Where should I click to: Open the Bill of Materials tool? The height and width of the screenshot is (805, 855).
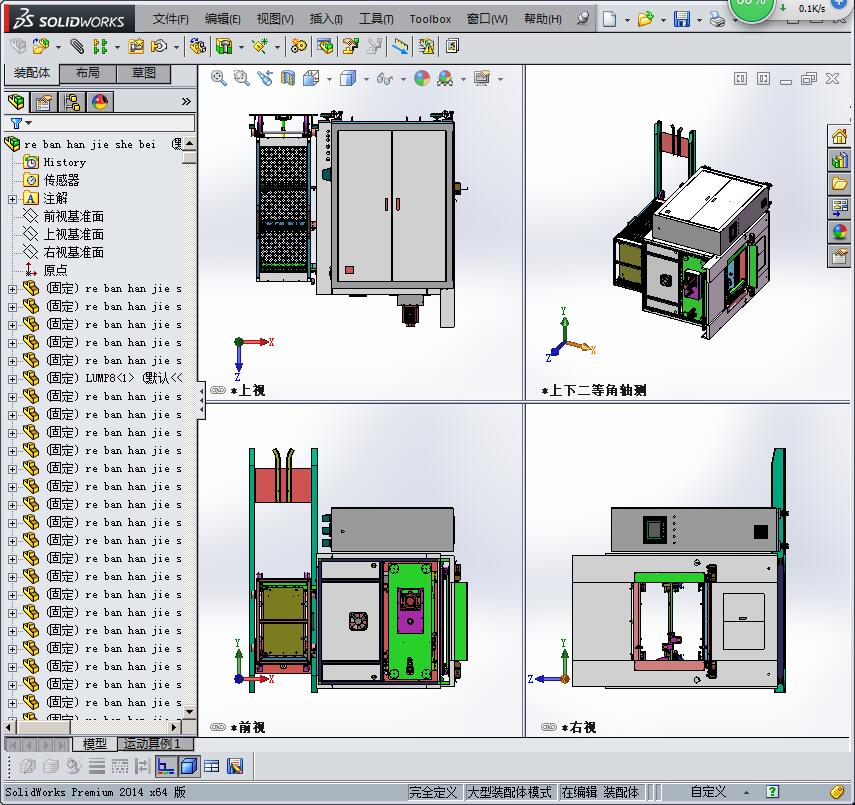tap(326, 47)
